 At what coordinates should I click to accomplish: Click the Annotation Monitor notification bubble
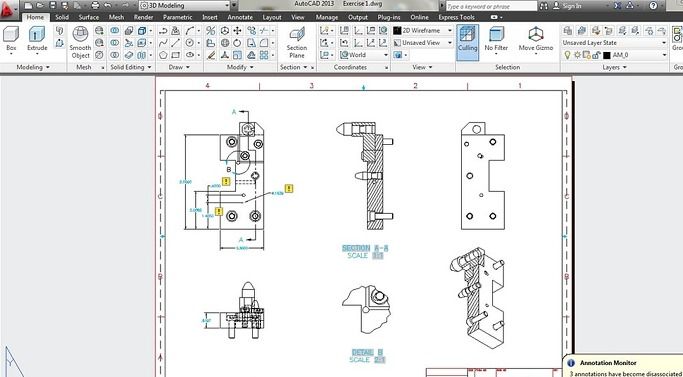(x=623, y=366)
